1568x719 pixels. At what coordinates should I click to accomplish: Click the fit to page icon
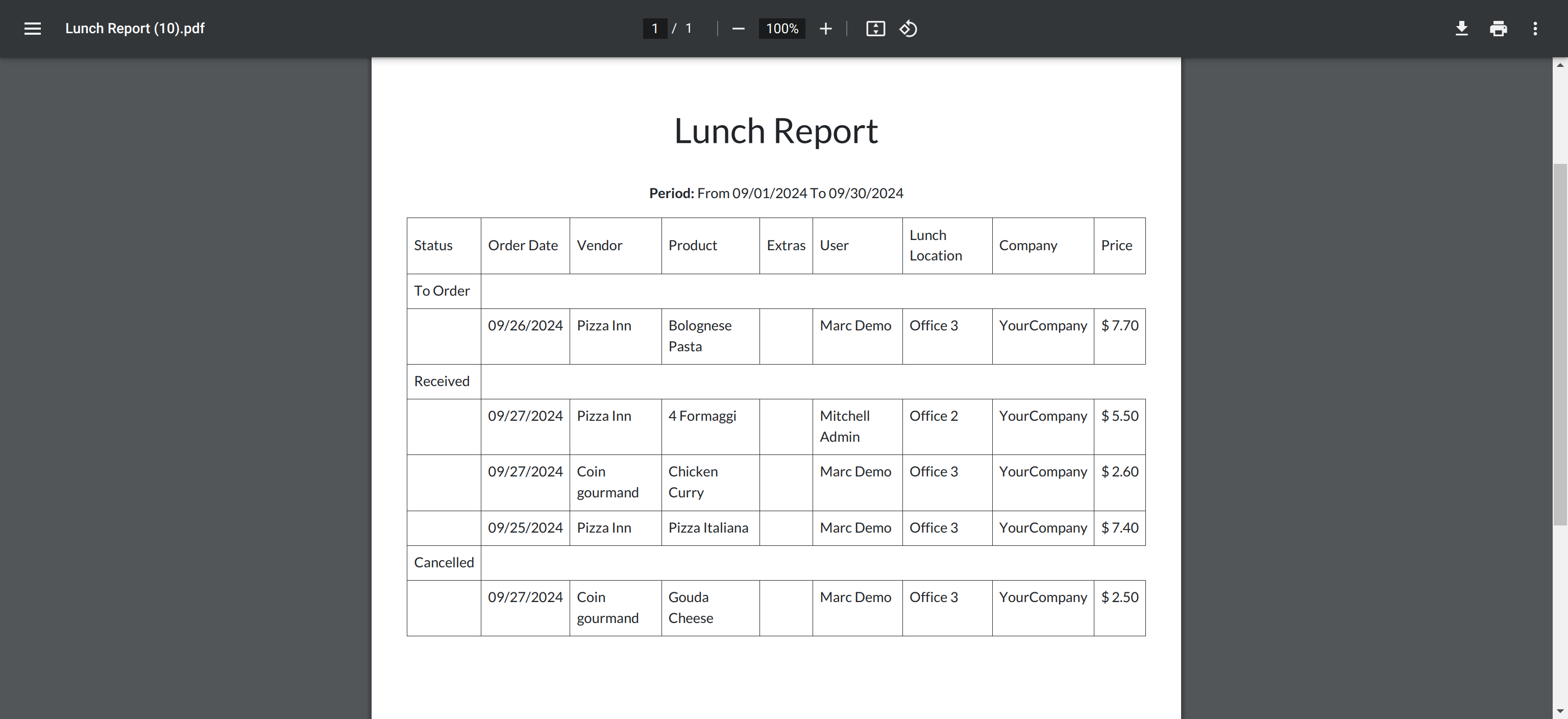click(x=875, y=29)
